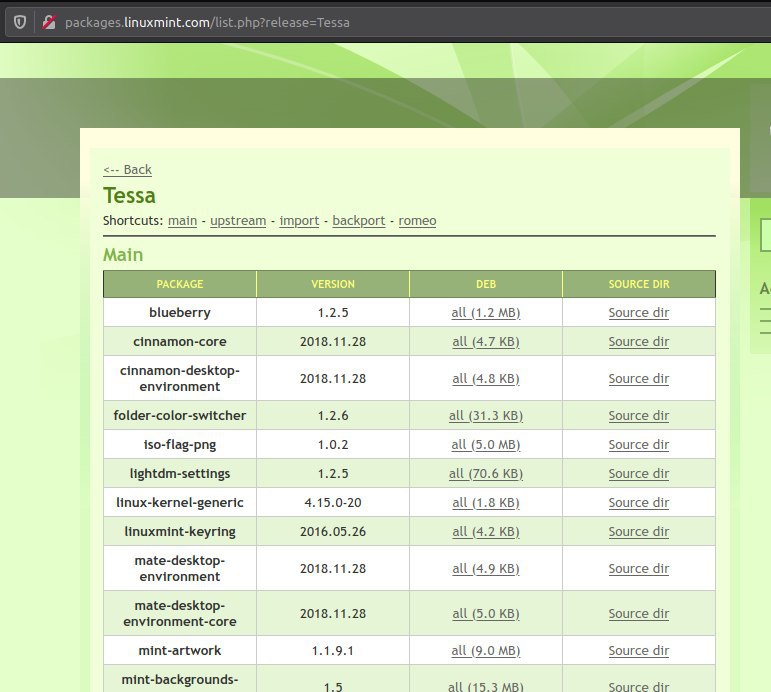
Task: Select the linux-kernel-generic package name
Action: (x=179, y=502)
